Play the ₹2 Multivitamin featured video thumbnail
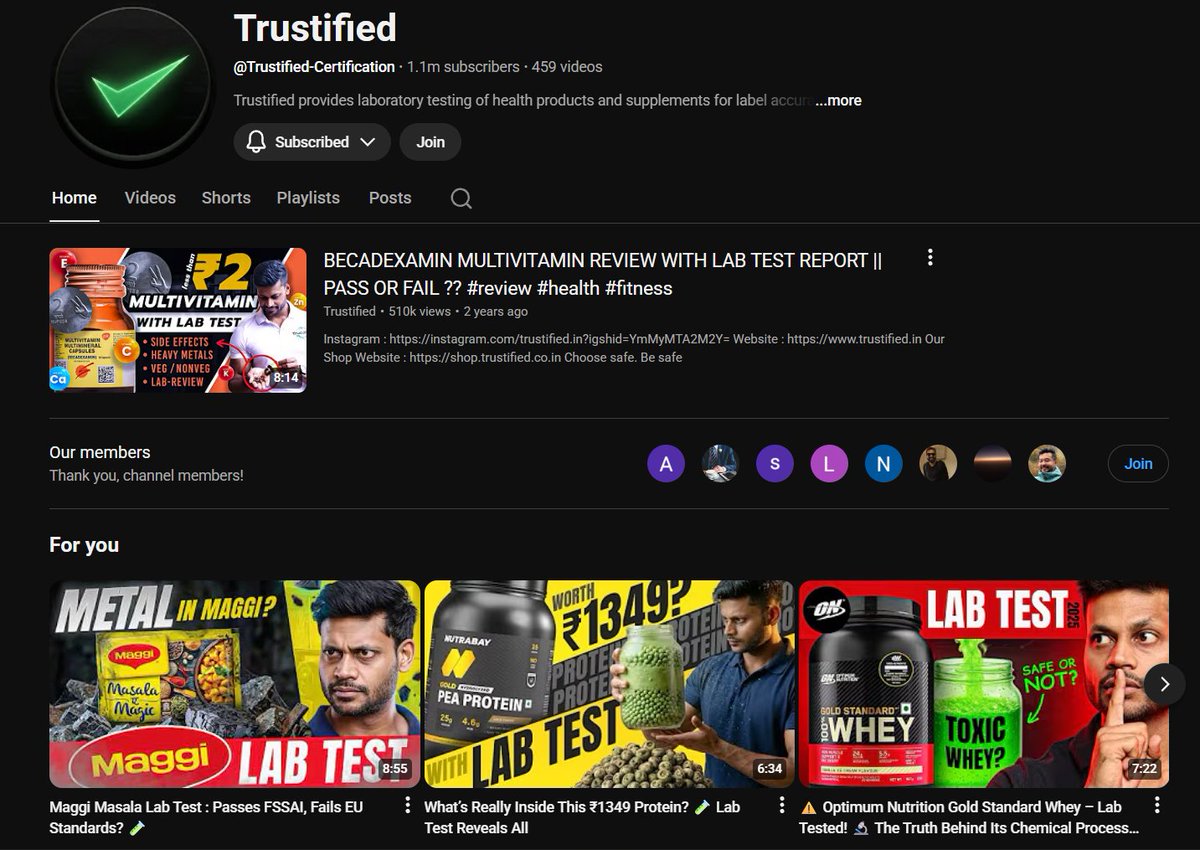Screen dimensions: 1200x850 click(178, 320)
